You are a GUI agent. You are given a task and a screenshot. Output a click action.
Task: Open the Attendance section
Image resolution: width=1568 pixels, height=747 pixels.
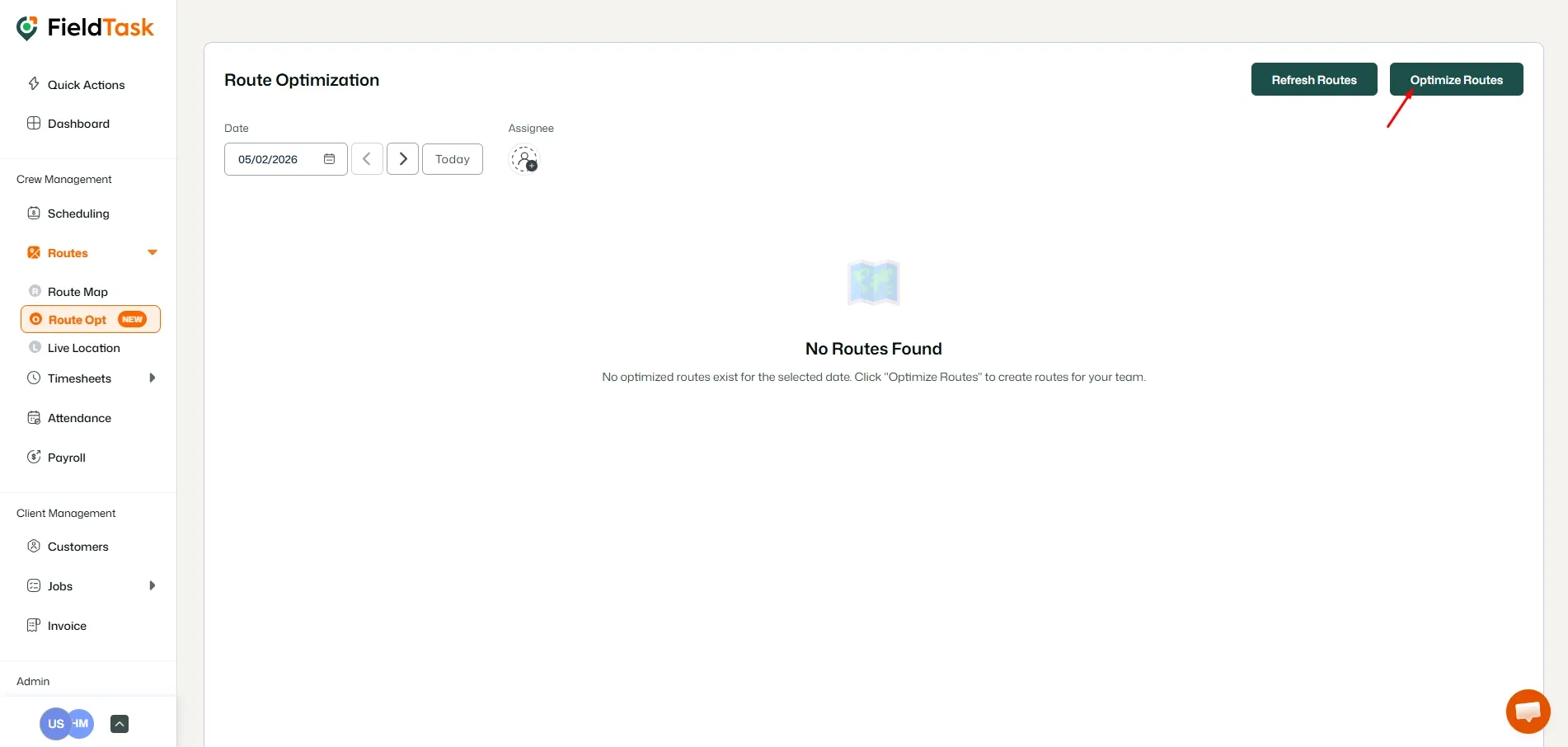click(x=33, y=417)
